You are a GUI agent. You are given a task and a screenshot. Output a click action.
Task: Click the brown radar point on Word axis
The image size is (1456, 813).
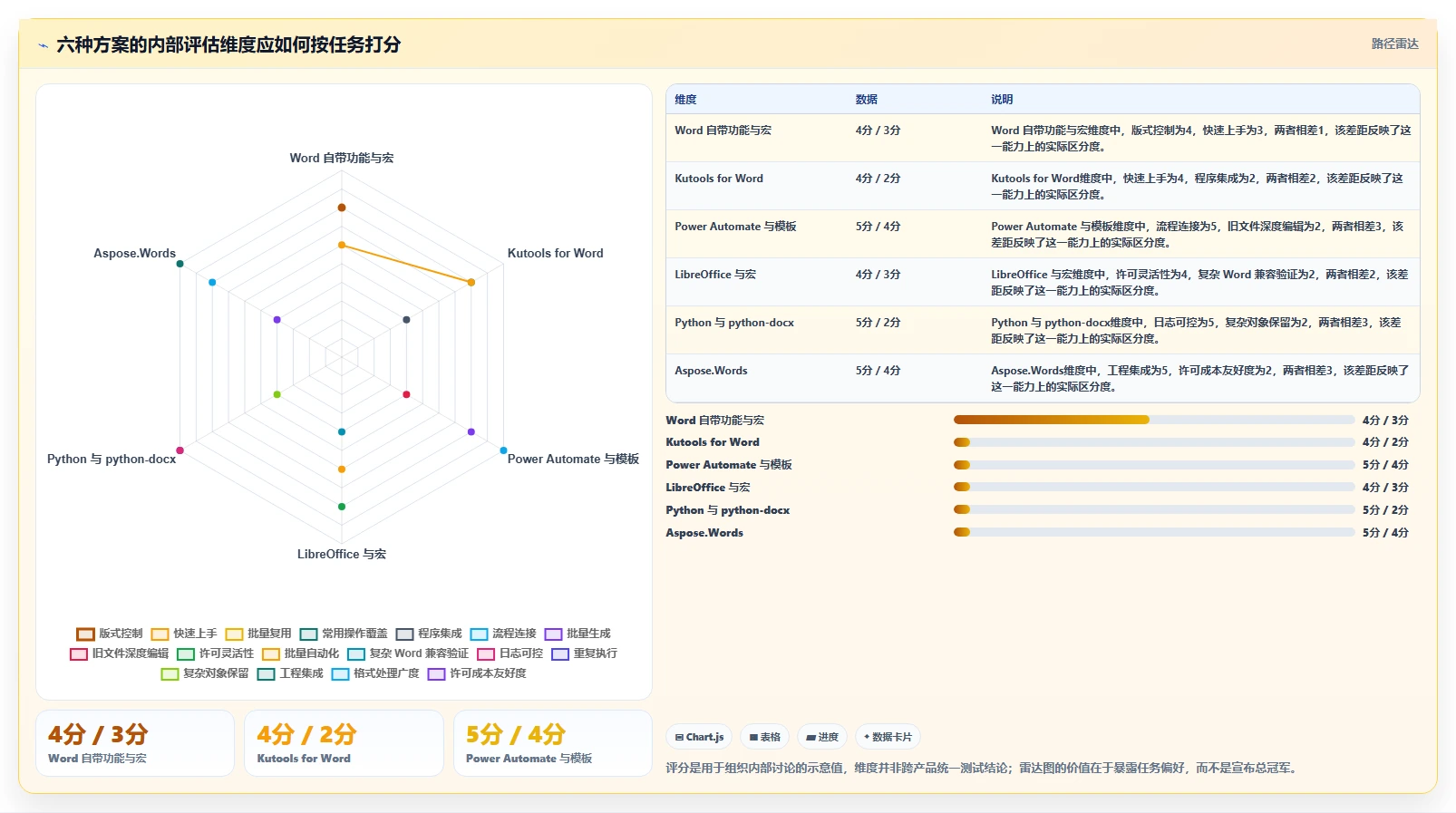pyautogui.click(x=342, y=208)
